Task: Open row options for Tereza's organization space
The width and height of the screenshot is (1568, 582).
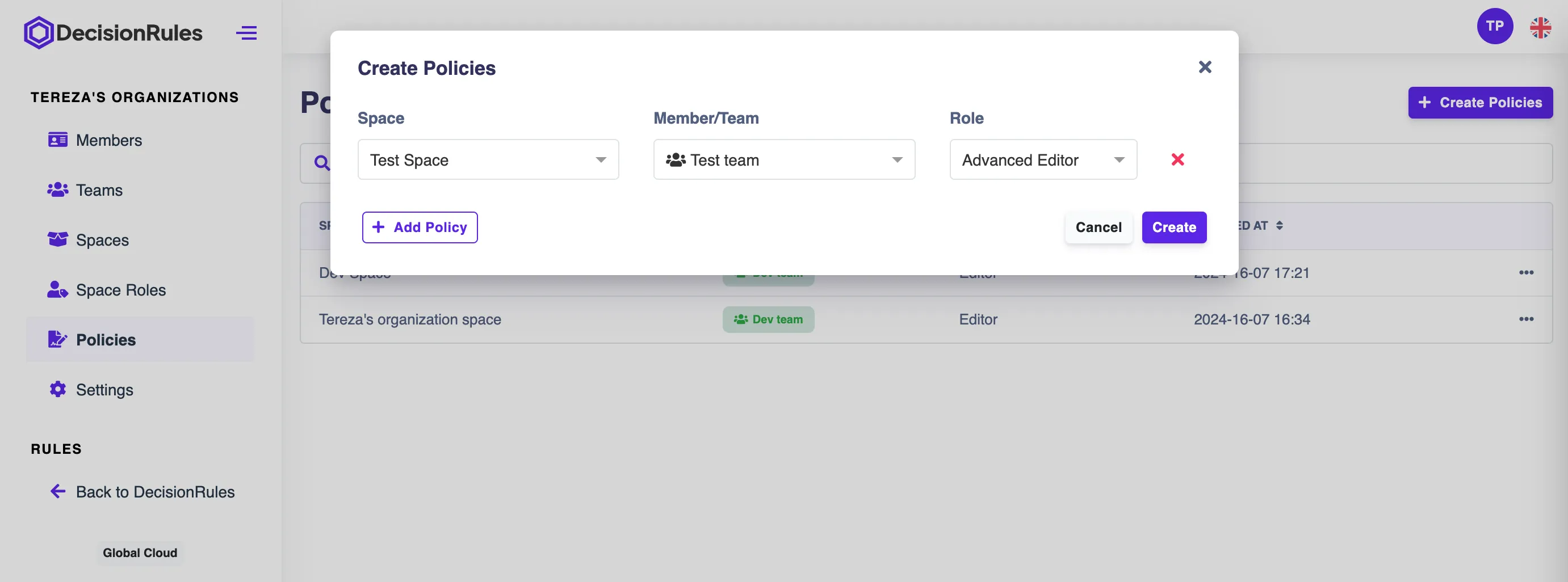Action: [1525, 319]
